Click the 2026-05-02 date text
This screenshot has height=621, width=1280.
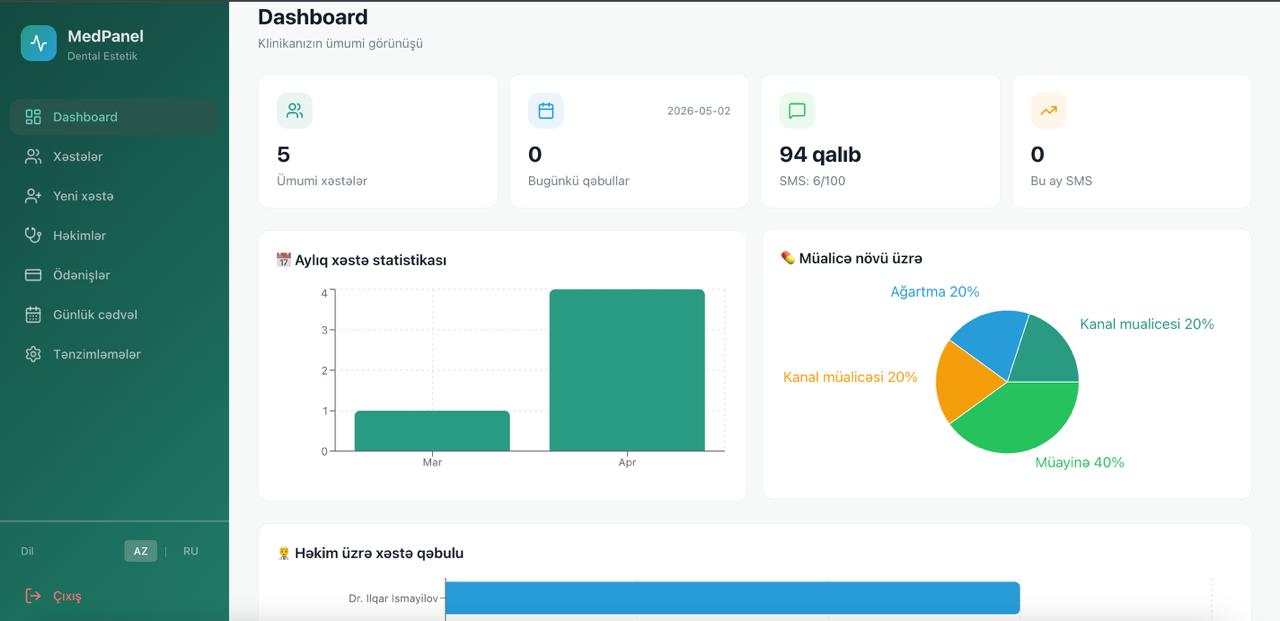point(699,111)
